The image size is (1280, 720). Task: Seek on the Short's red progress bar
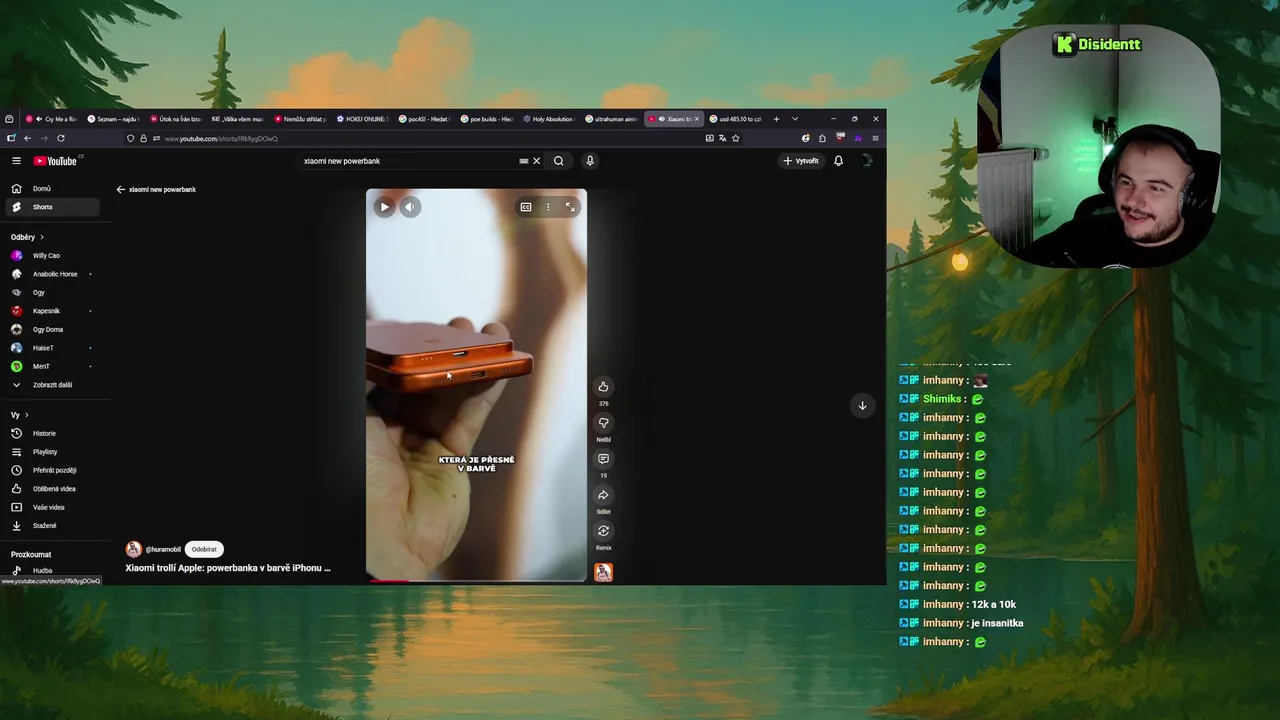point(476,580)
